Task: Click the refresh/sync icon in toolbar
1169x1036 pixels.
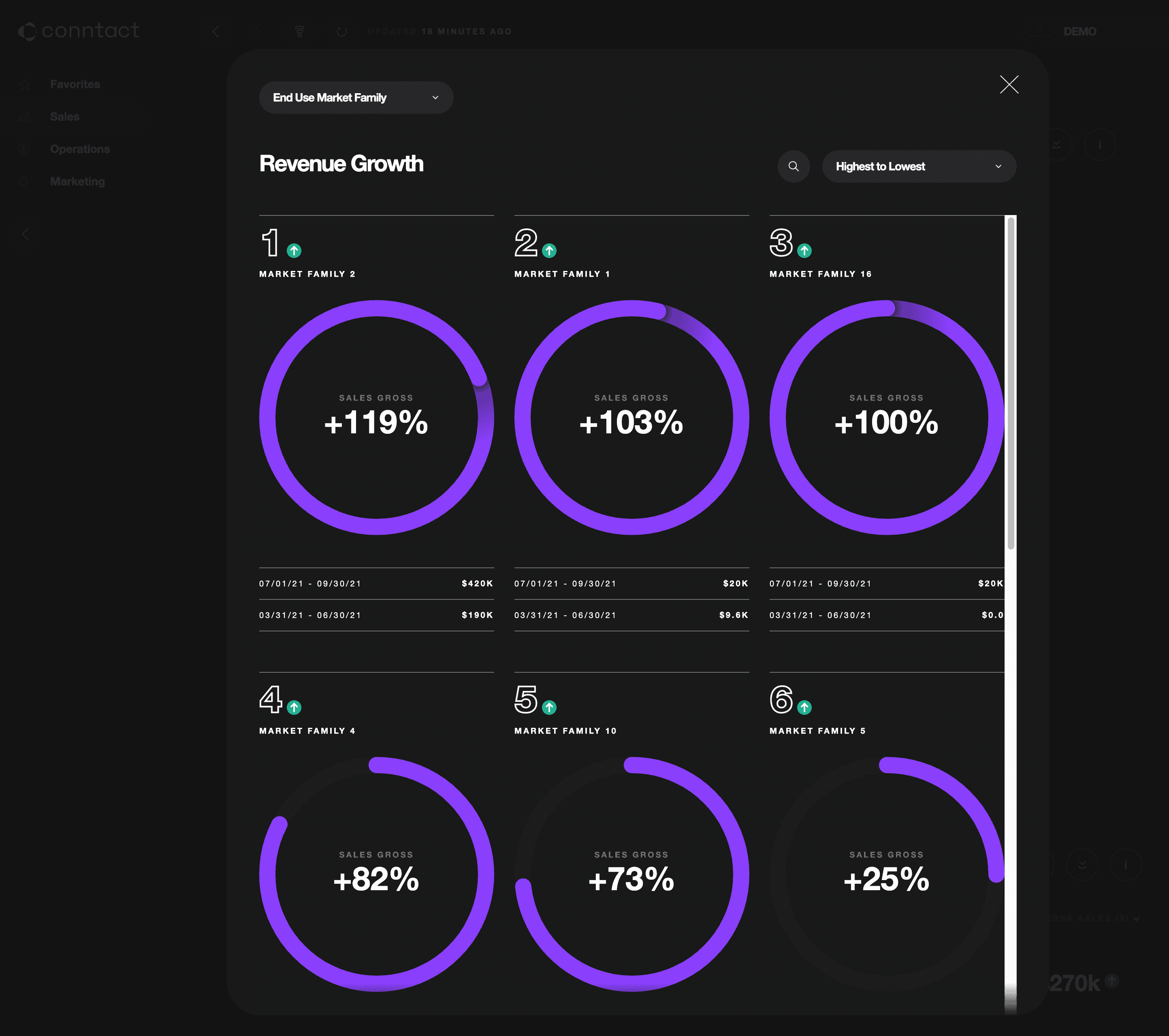Action: [x=342, y=30]
